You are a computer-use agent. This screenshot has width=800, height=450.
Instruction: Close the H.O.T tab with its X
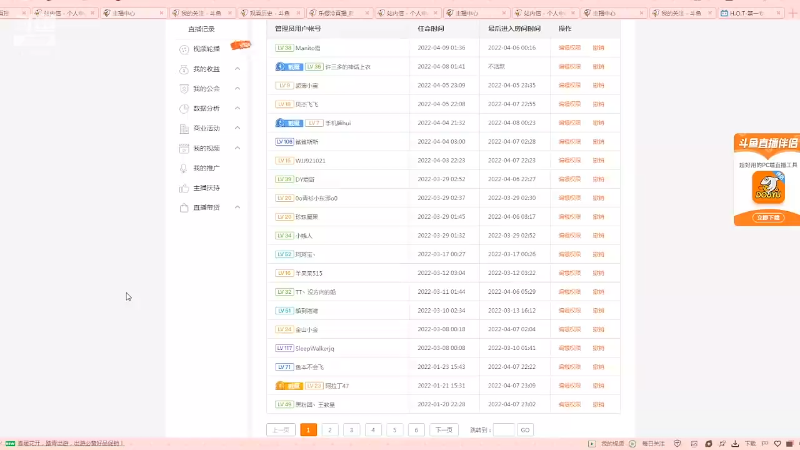778,13
